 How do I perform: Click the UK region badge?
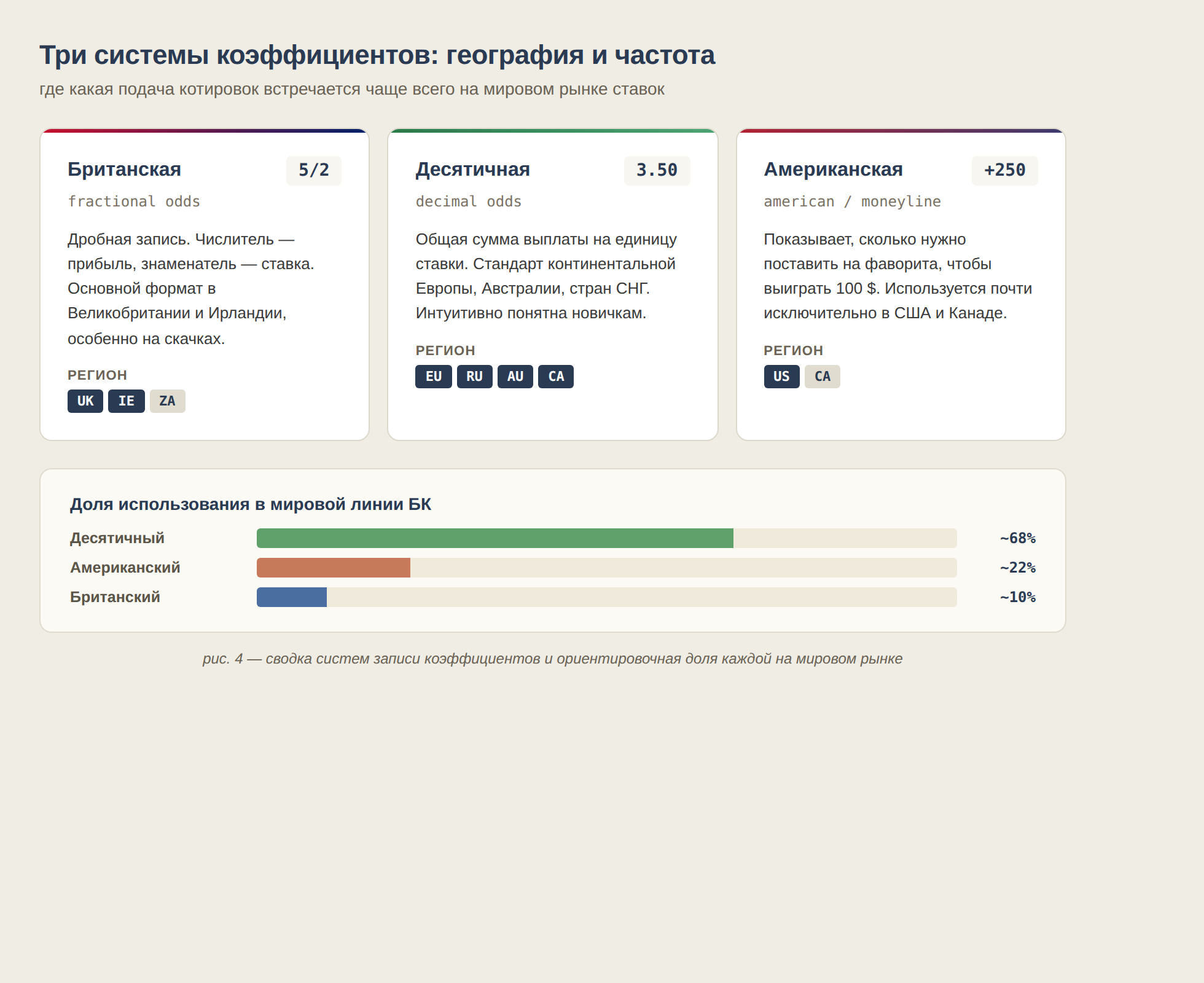(85, 401)
